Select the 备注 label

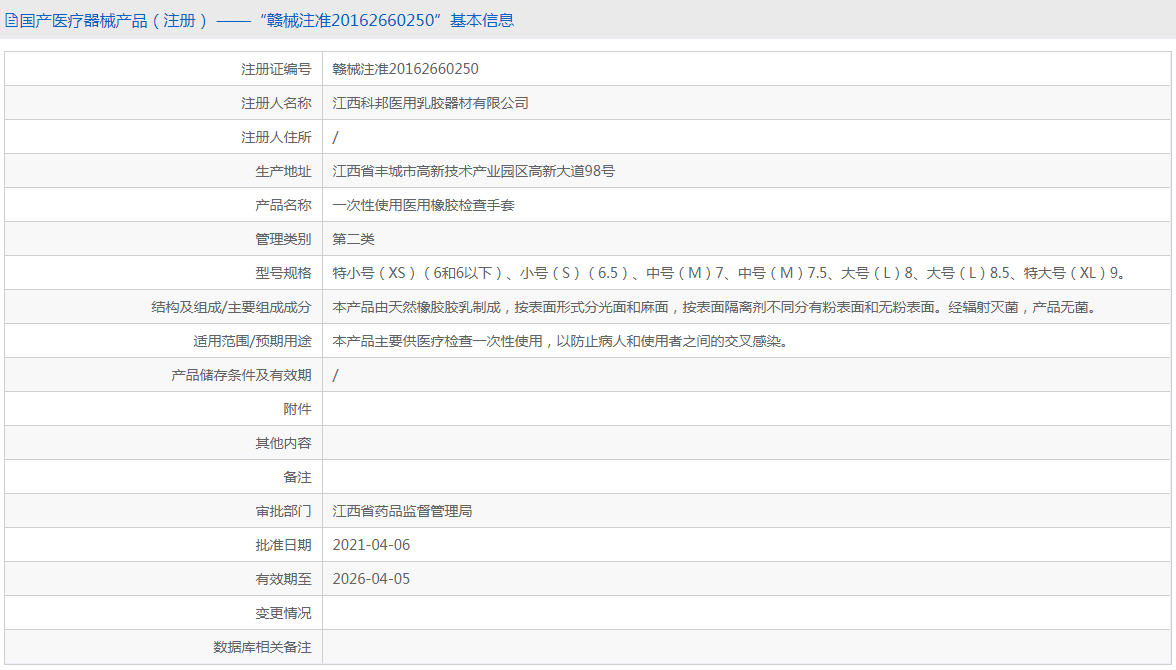pos(297,477)
